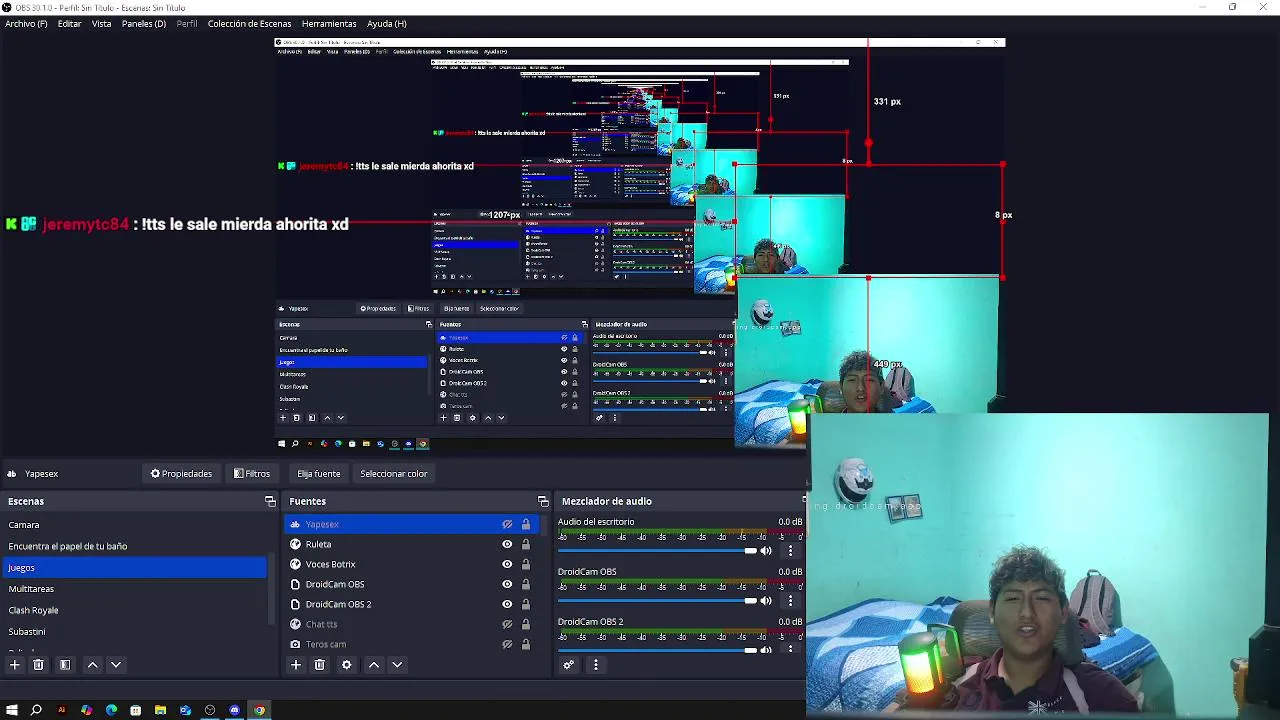Toggle lock on DroidCam OBS 2 source
1280x720 pixels.
(526, 604)
